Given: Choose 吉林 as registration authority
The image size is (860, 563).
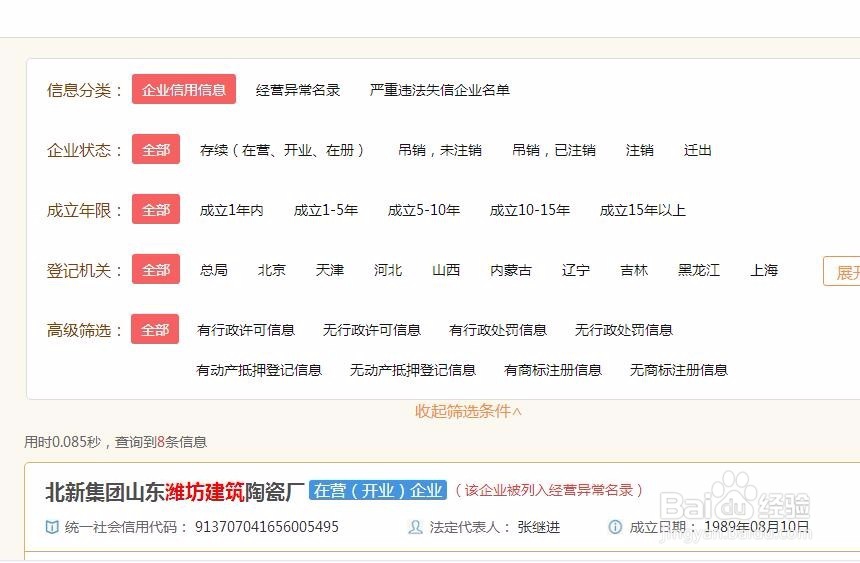Looking at the screenshot, I should pyautogui.click(x=634, y=269).
